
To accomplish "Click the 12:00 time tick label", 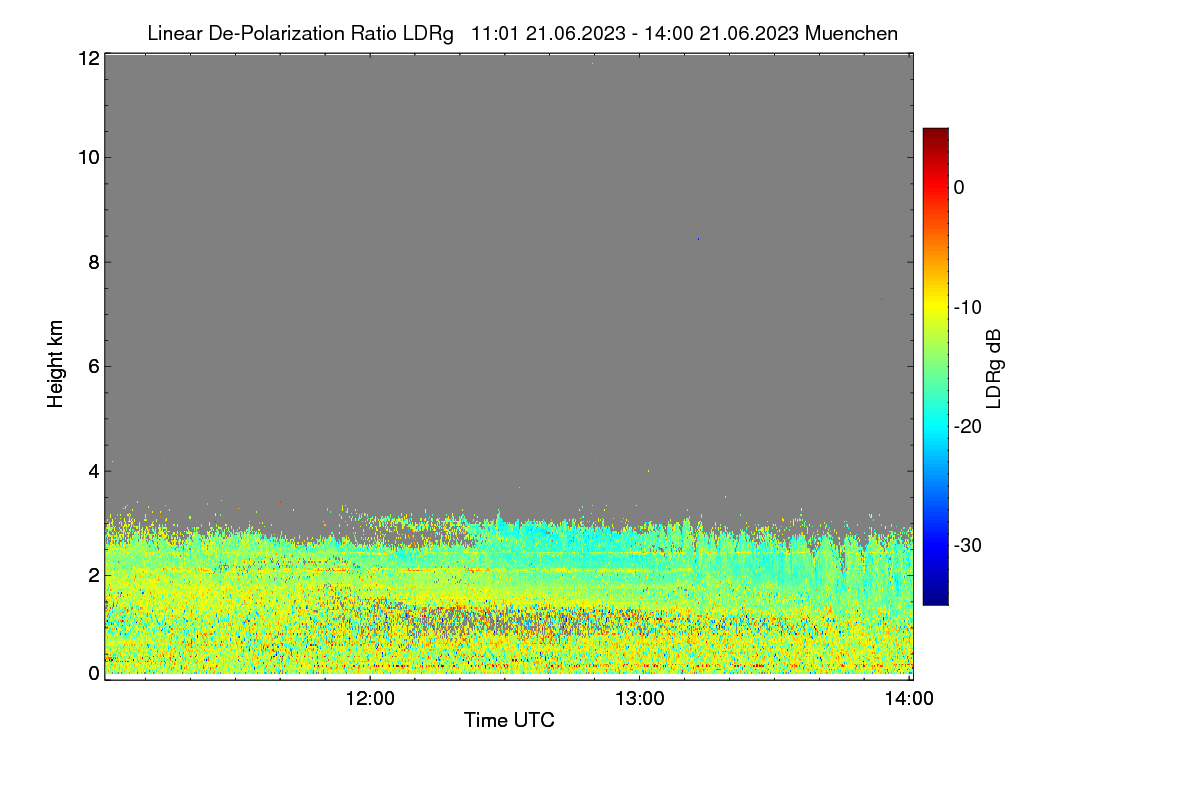I will 370,699.
